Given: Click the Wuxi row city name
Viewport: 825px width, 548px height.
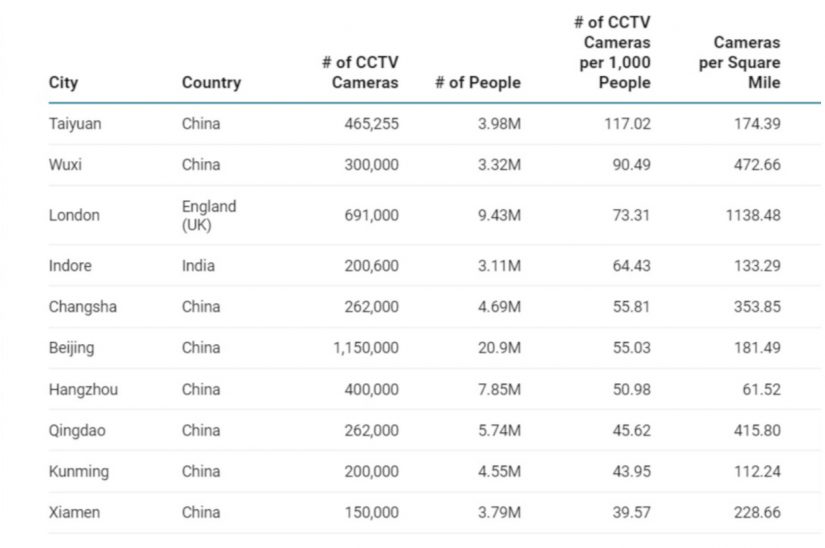Looking at the screenshot, I should coord(65,165).
